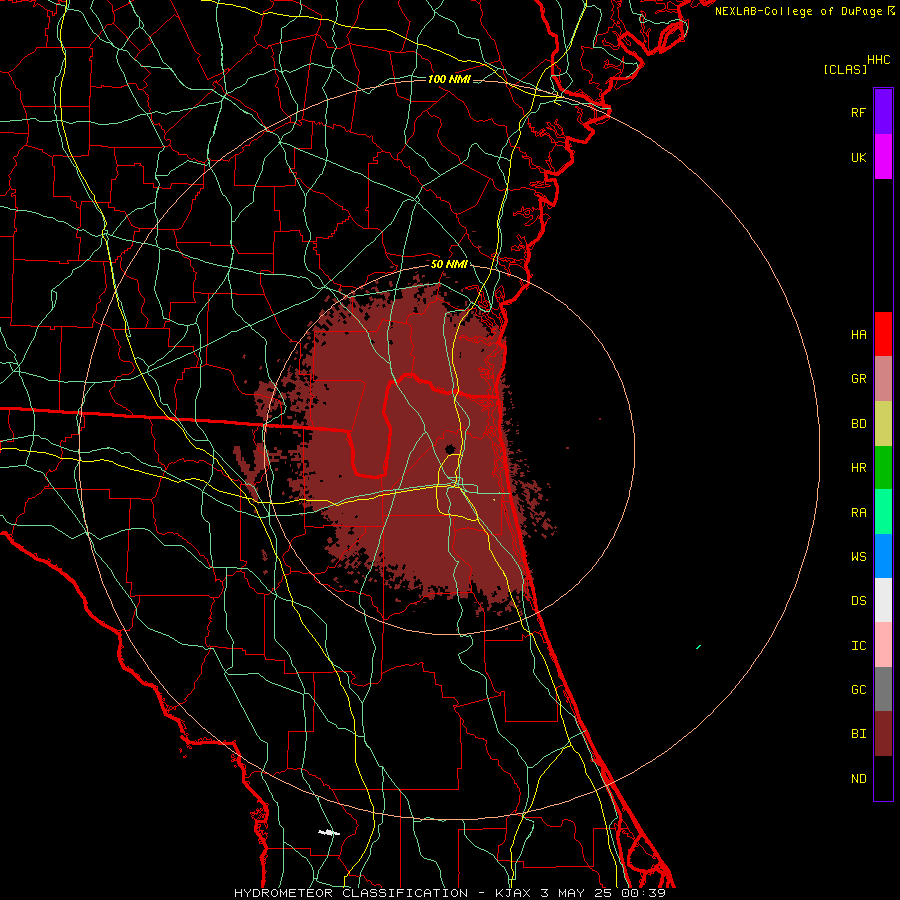The image size is (900, 900).
Task: Click the 50 NMI range ring label
Action: [x=449, y=264]
